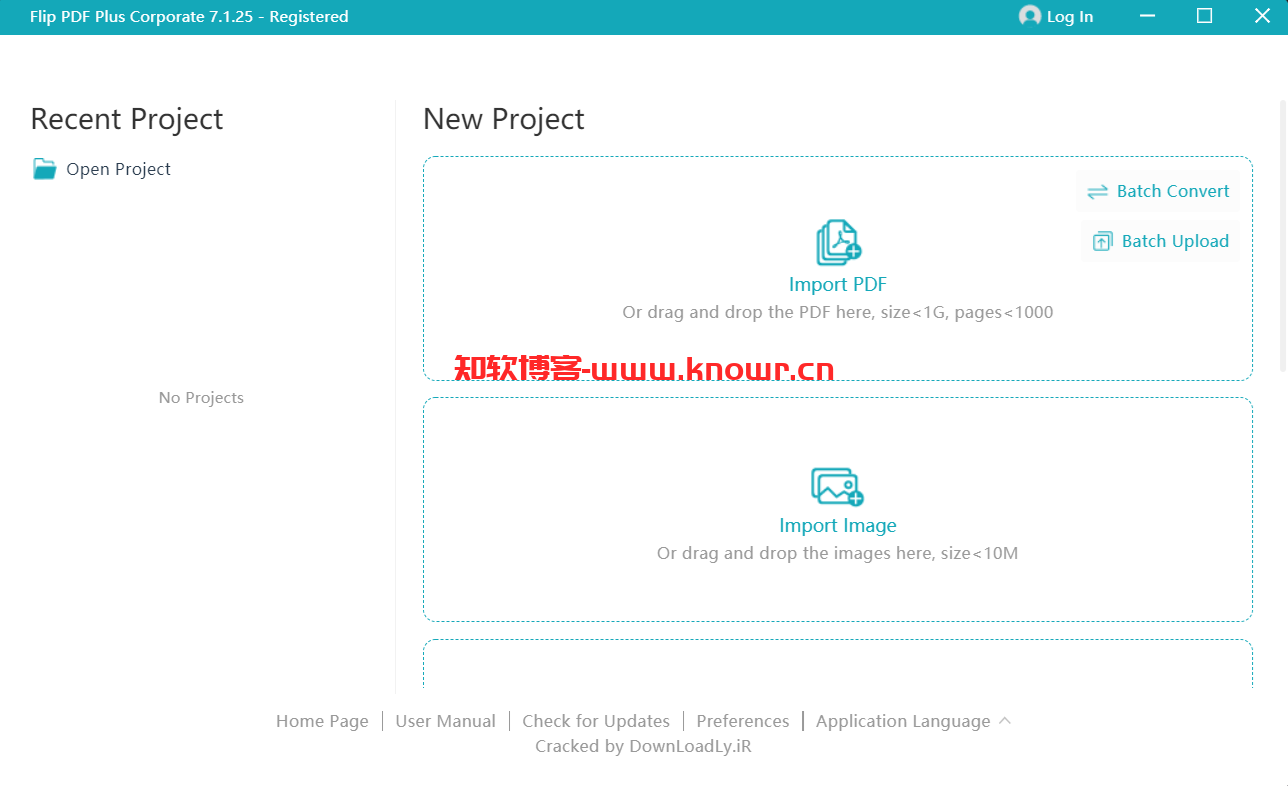1288x786 pixels.
Task: Click the Batch Convert button label
Action: coord(1173,191)
